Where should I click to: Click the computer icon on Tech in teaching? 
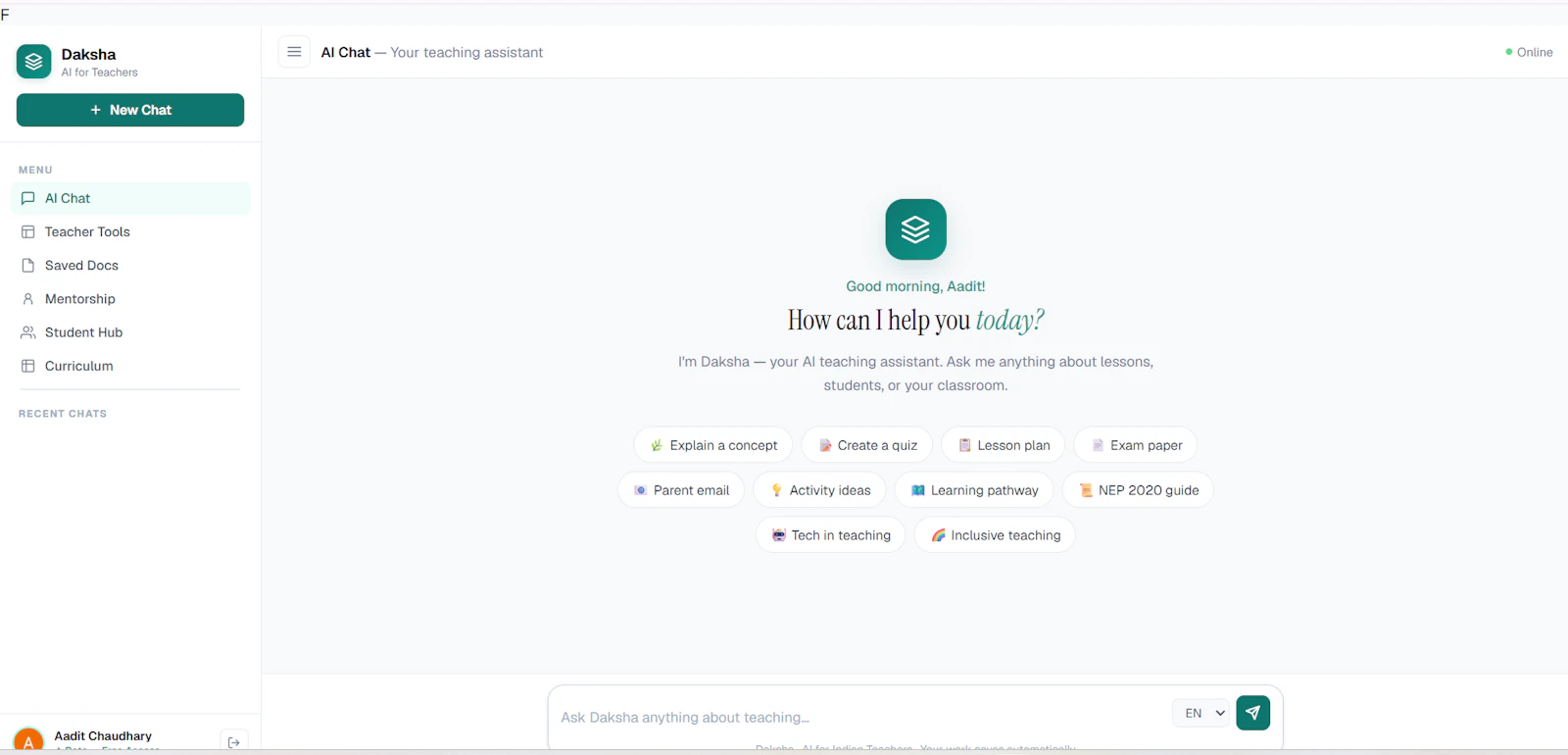[778, 535]
